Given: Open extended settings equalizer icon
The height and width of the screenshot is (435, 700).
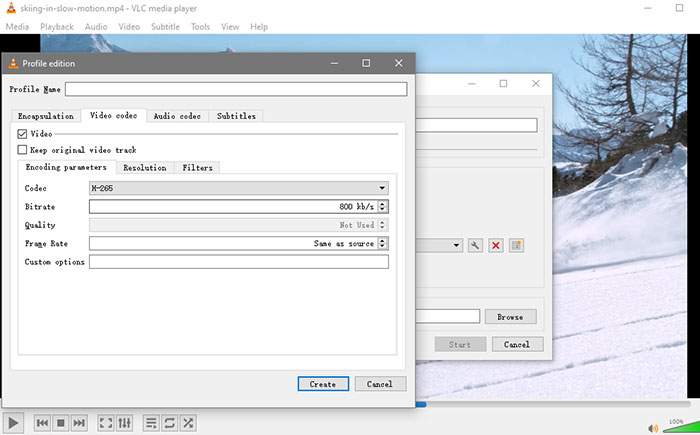Looking at the screenshot, I should click(x=125, y=422).
